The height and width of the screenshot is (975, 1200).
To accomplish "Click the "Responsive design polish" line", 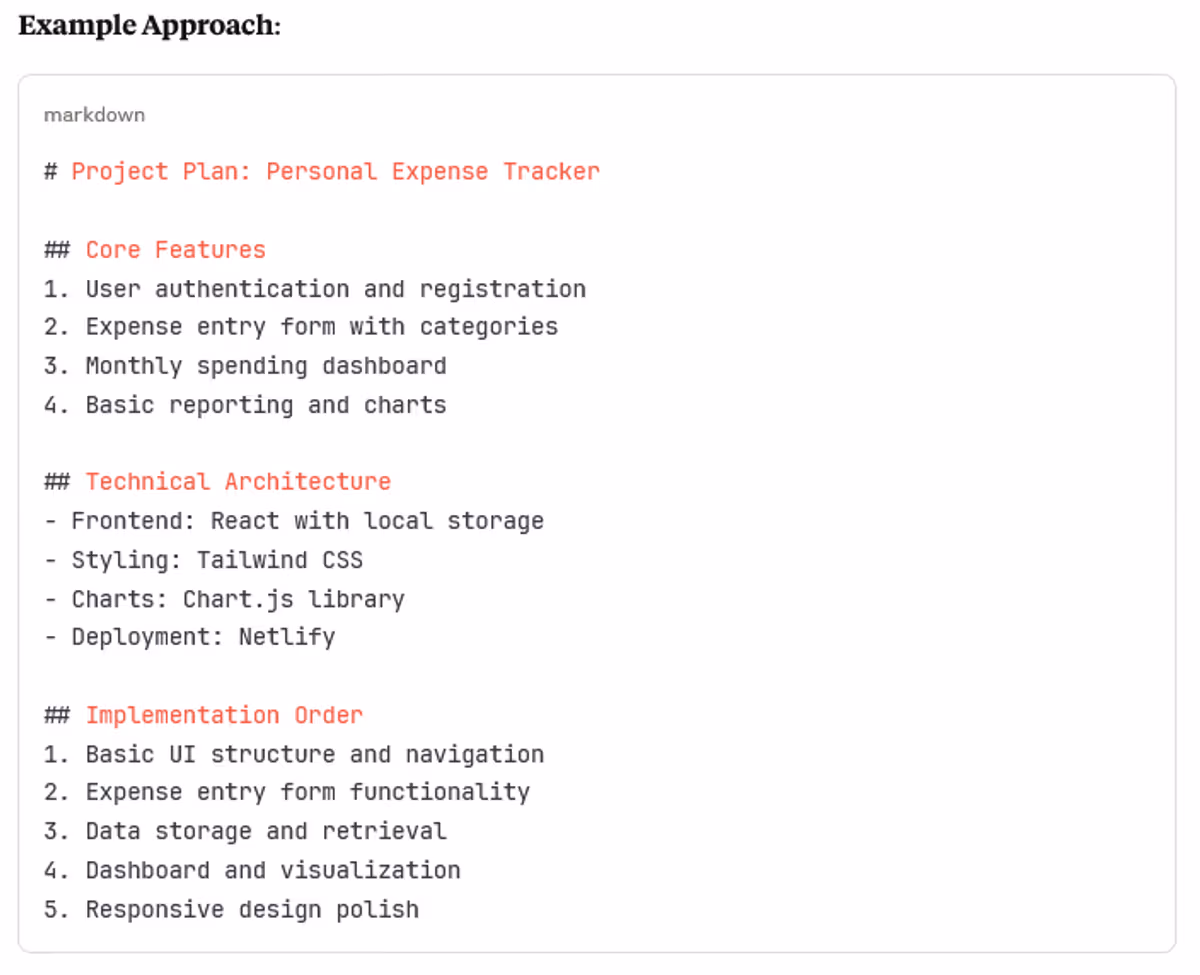I will pyautogui.click(x=251, y=910).
